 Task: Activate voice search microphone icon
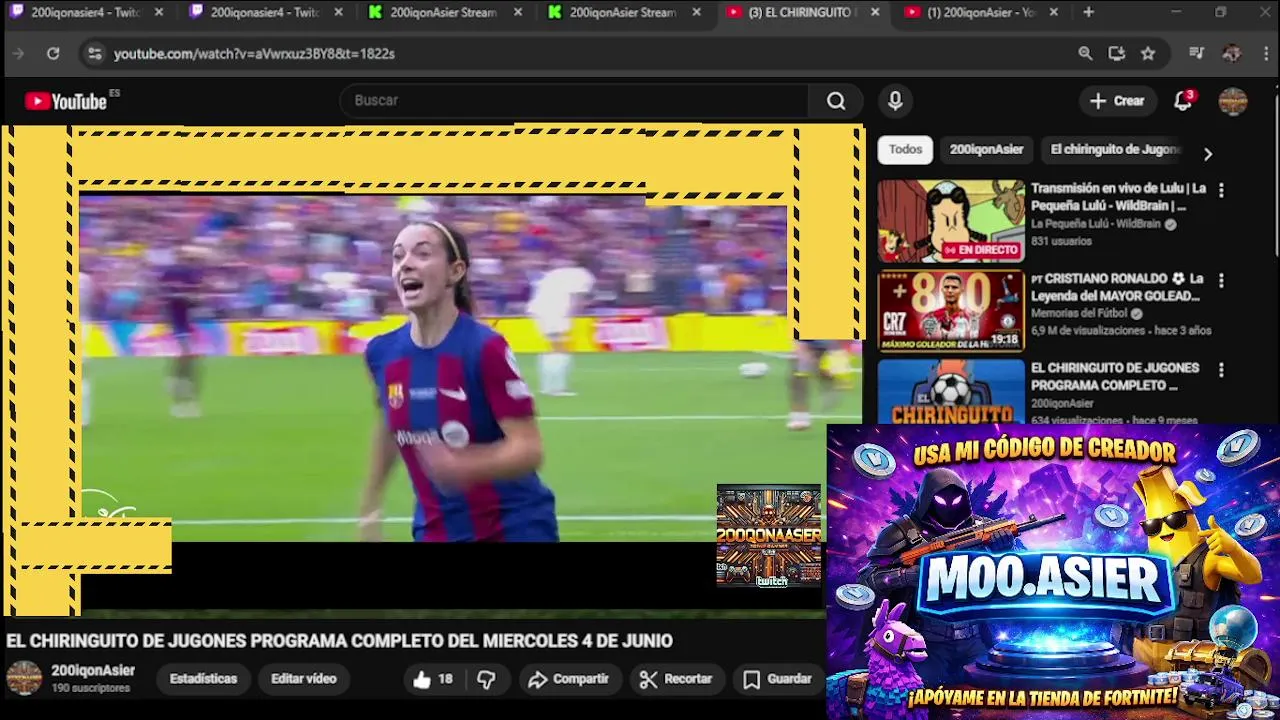pyautogui.click(x=895, y=100)
